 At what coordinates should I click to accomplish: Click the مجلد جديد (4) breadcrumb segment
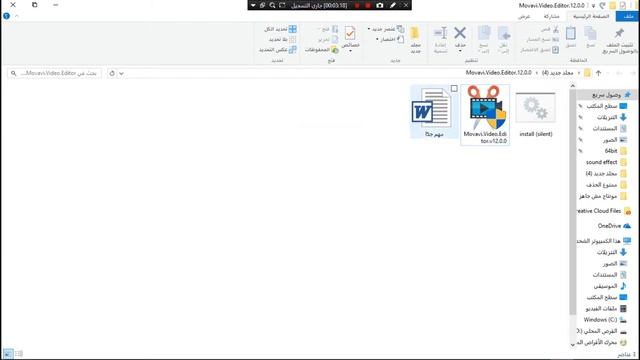click(557, 73)
